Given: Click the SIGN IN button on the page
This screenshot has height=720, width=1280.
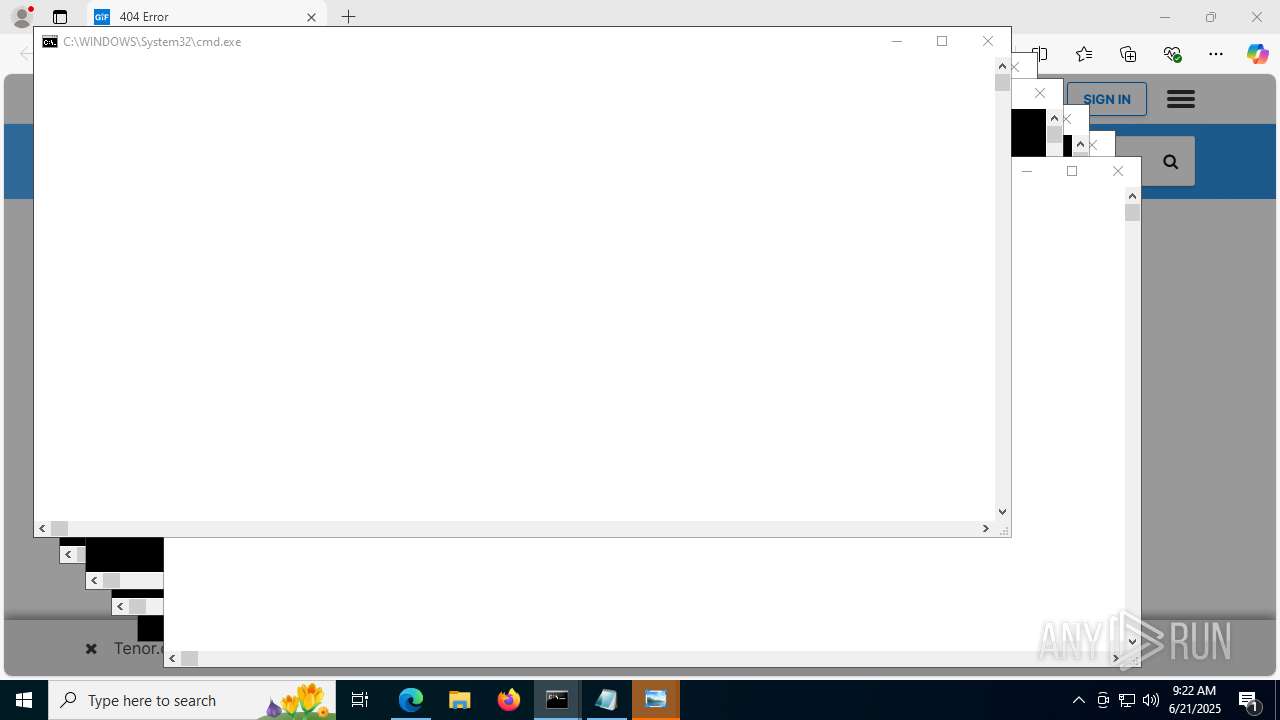Looking at the screenshot, I should tap(1106, 99).
